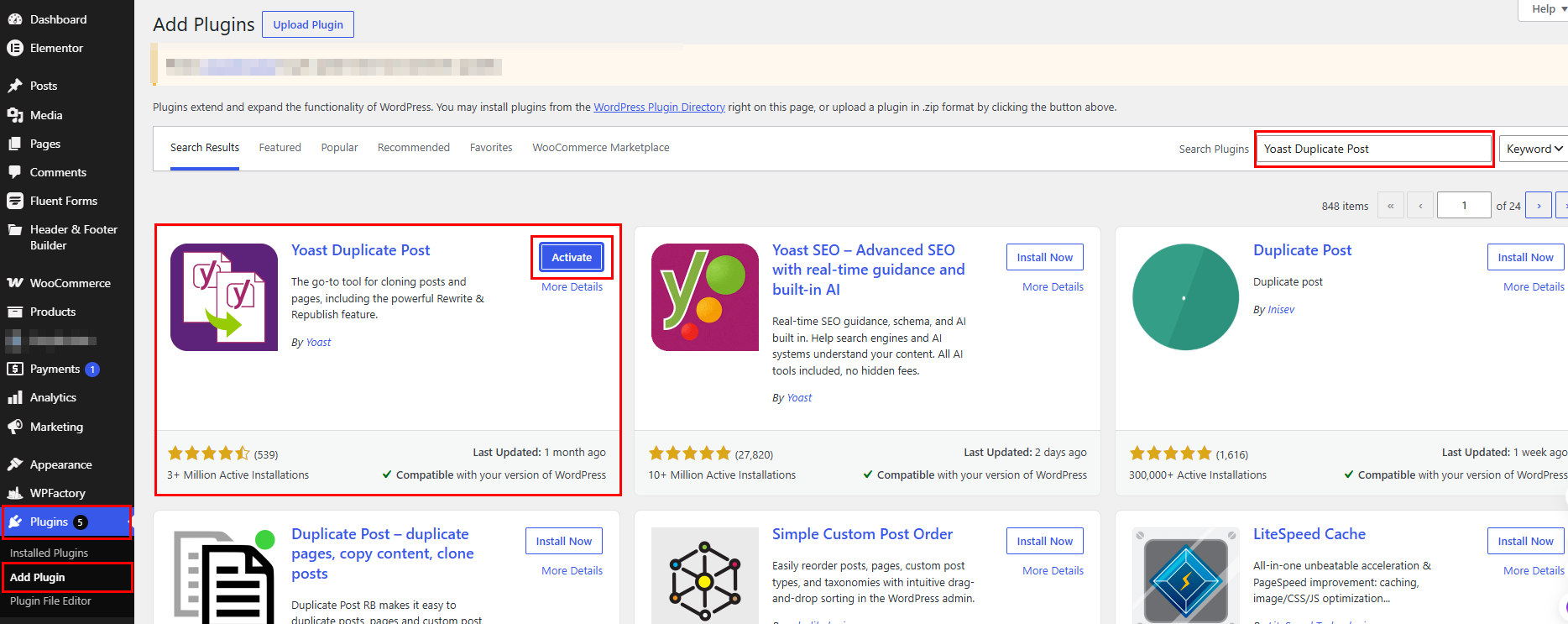The image size is (1568, 624).
Task: Click the Upload Plugin button
Action: tap(308, 24)
